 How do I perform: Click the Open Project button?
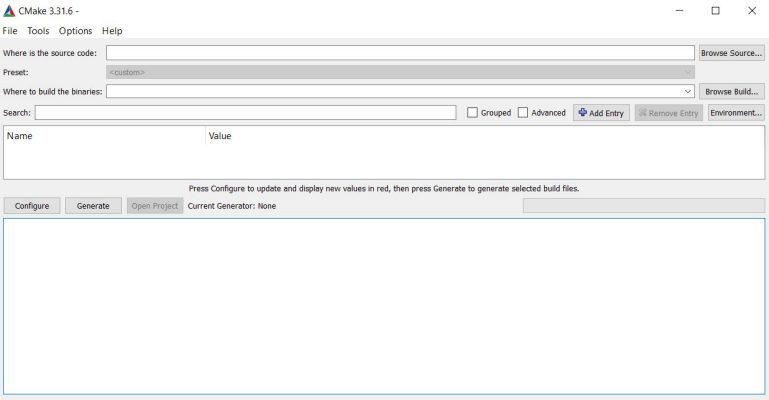coord(154,206)
